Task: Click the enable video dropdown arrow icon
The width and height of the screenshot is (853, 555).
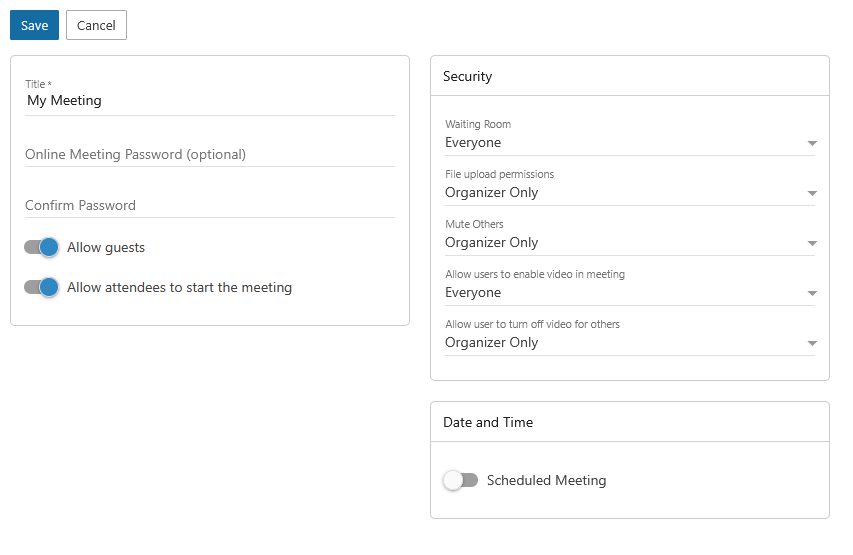Action: pyautogui.click(x=812, y=294)
